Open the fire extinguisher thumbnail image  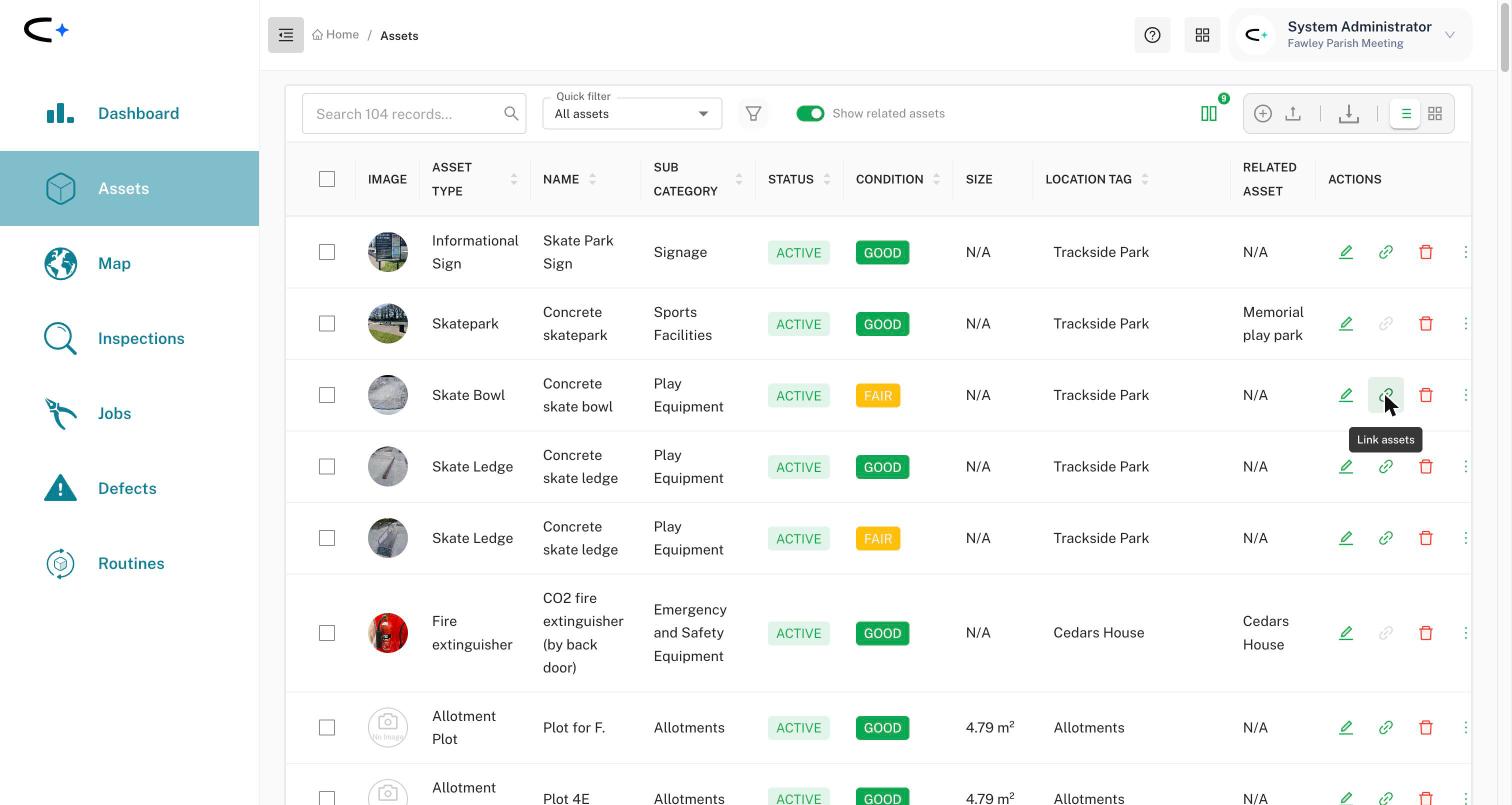388,633
